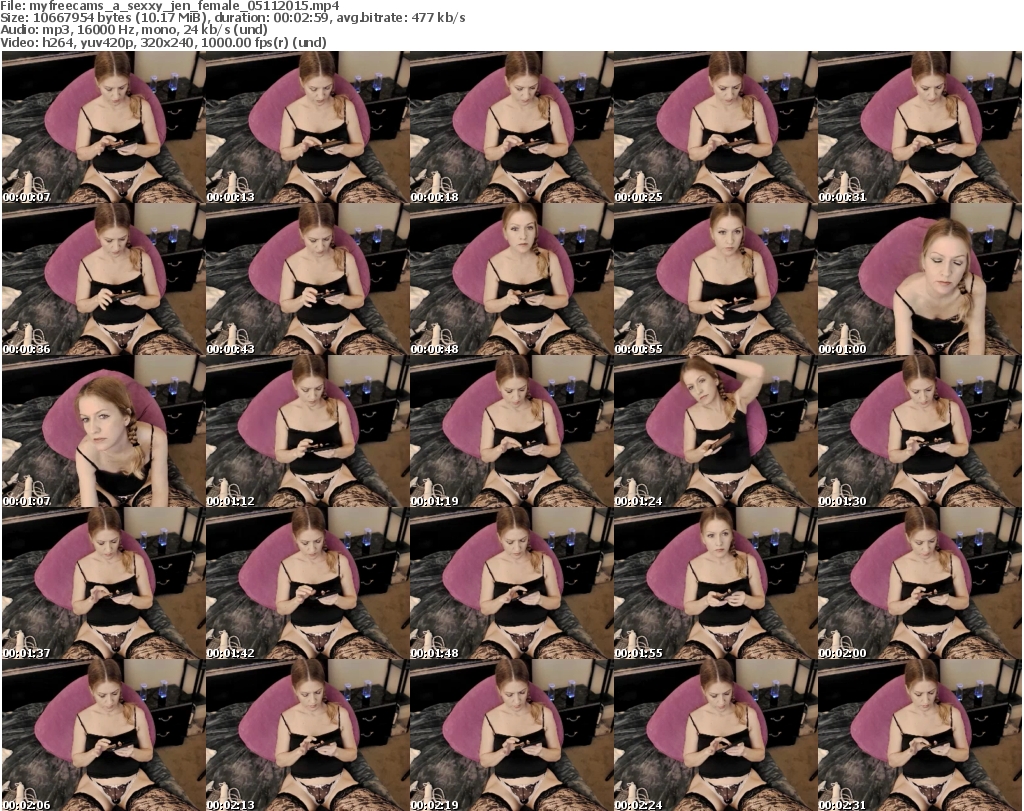Select the thumbnail stamped 00:00:13
Screen dimensions: 1024x811
point(307,127)
